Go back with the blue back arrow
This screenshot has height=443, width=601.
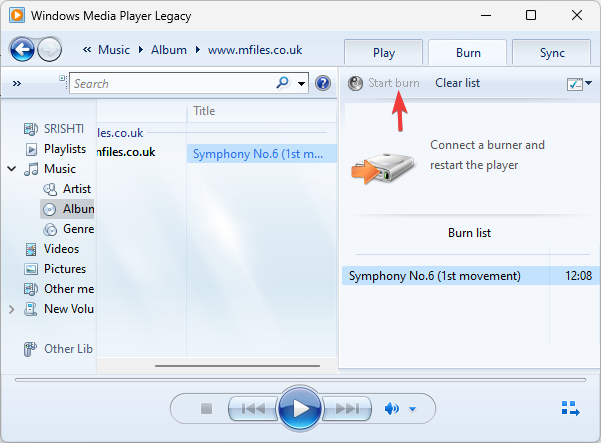[22, 49]
